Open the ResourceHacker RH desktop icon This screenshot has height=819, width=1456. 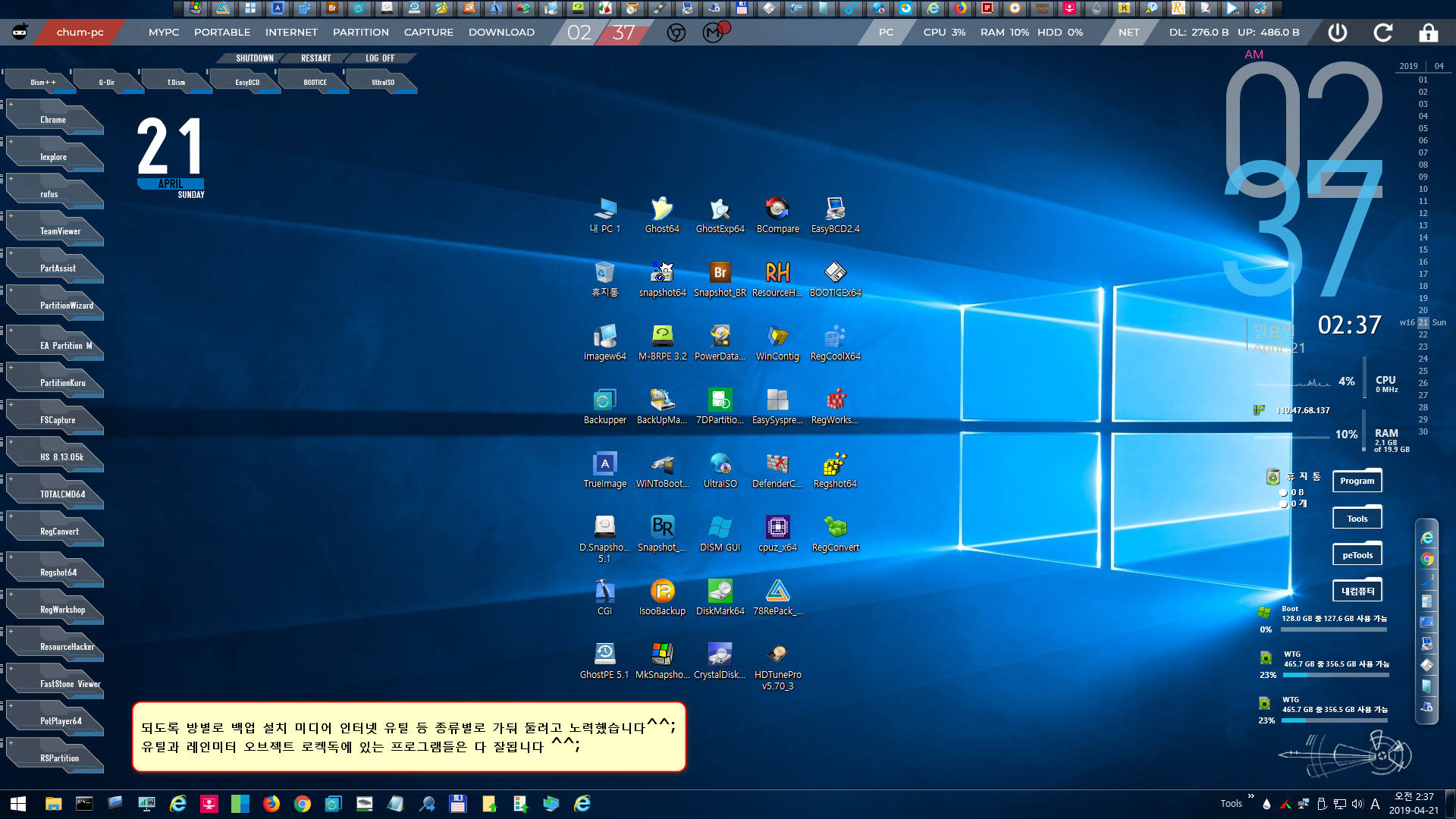pyautogui.click(x=777, y=278)
